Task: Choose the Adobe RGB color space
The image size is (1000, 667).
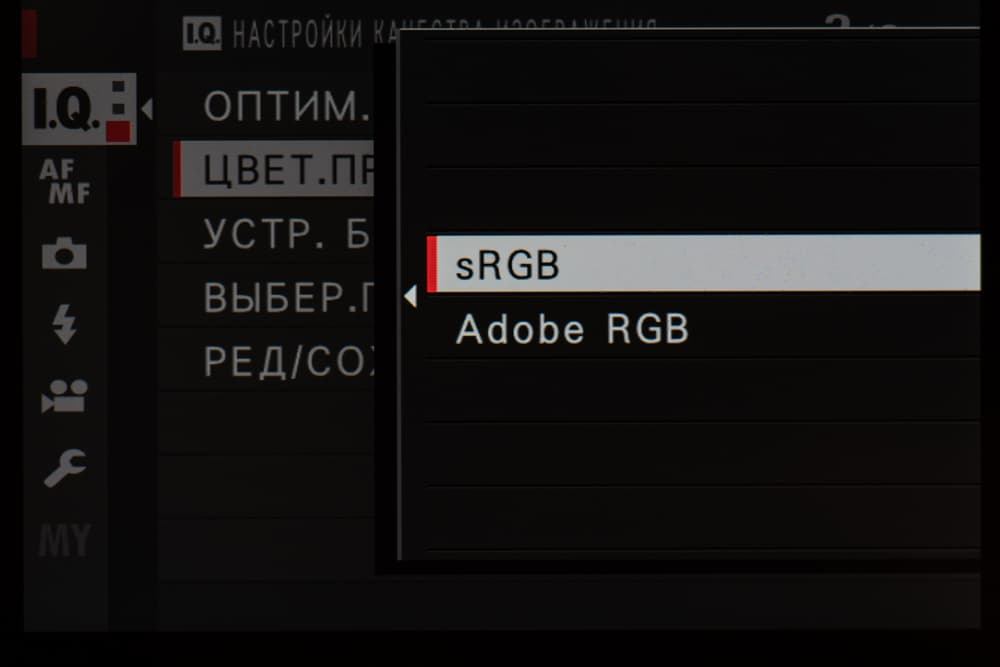Action: (x=572, y=330)
